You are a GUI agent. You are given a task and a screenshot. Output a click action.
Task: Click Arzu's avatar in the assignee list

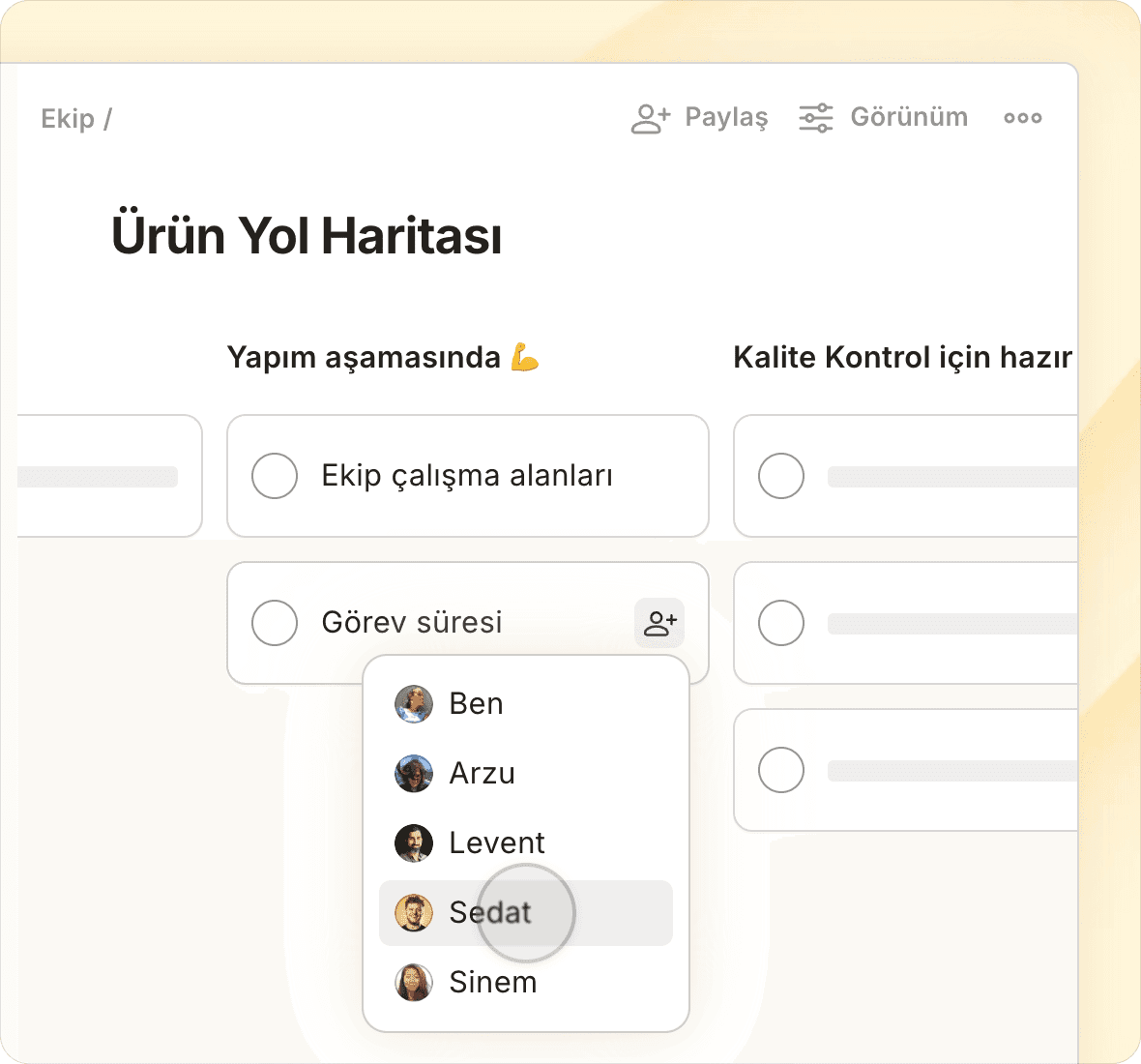(414, 774)
